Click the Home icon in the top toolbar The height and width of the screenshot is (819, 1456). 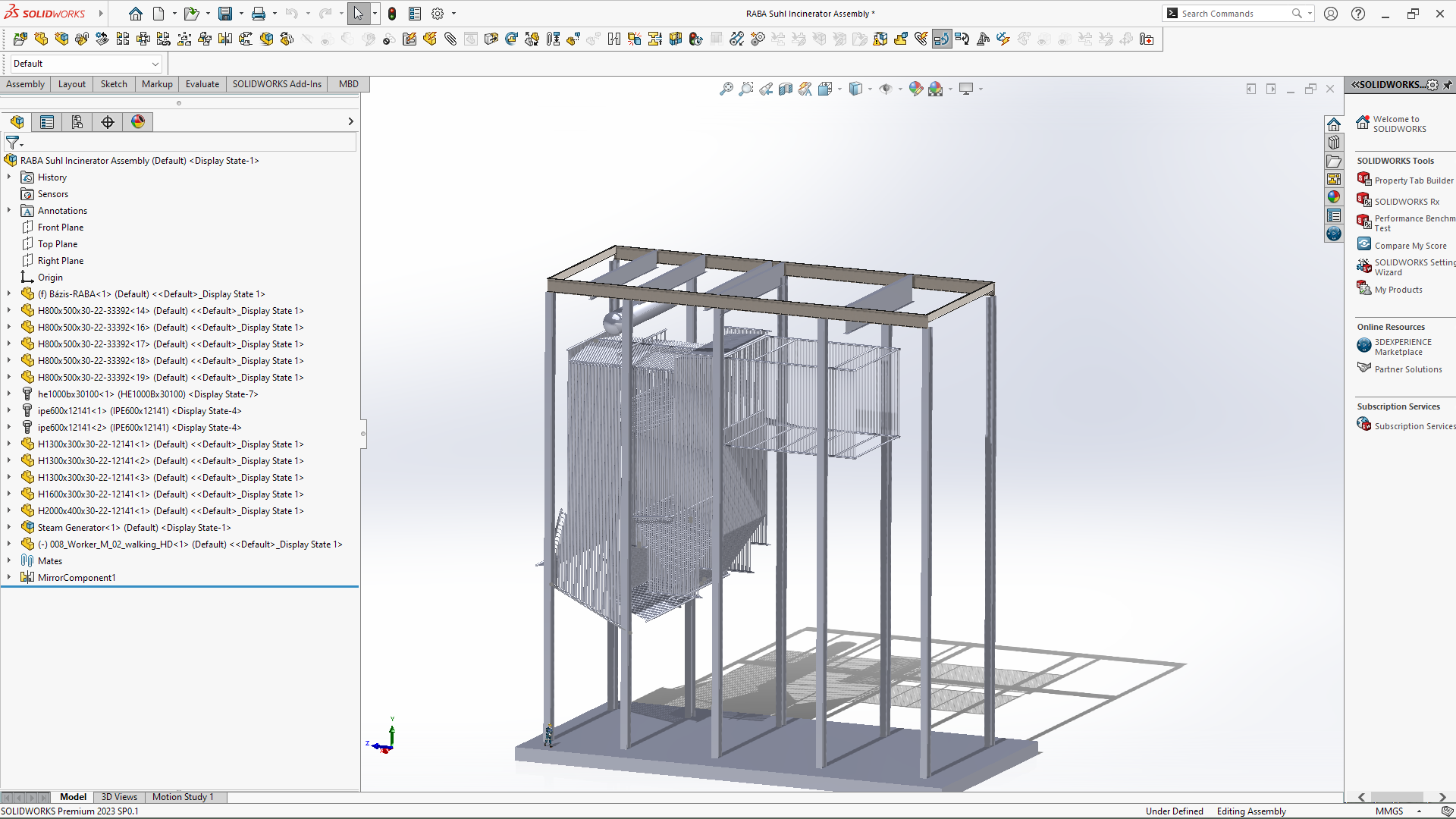[135, 14]
